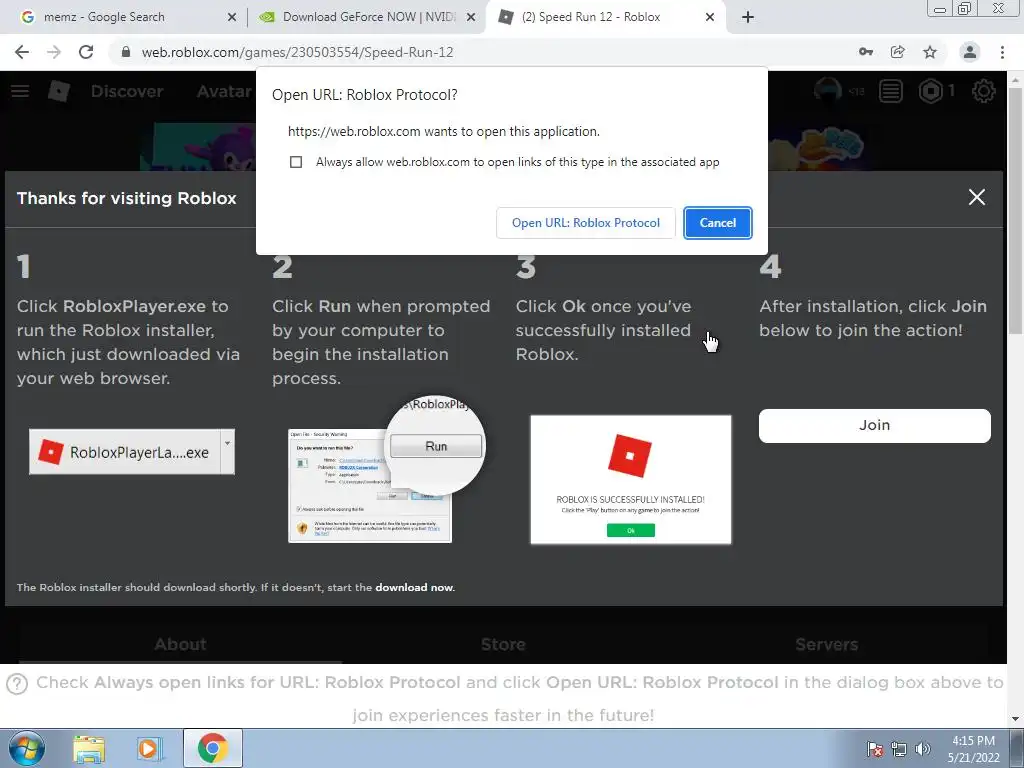This screenshot has width=1024, height=768.
Task: Open the Discover menu item
Action: point(127,91)
